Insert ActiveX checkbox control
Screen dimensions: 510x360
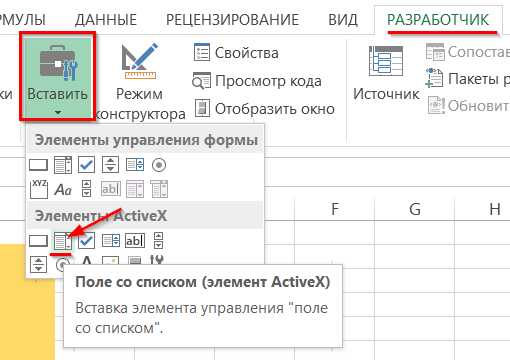(86, 240)
